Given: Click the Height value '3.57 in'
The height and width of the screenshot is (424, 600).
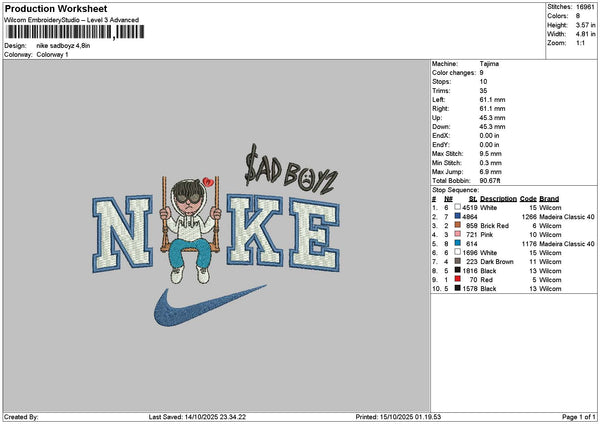Looking at the screenshot, I should coord(585,25).
